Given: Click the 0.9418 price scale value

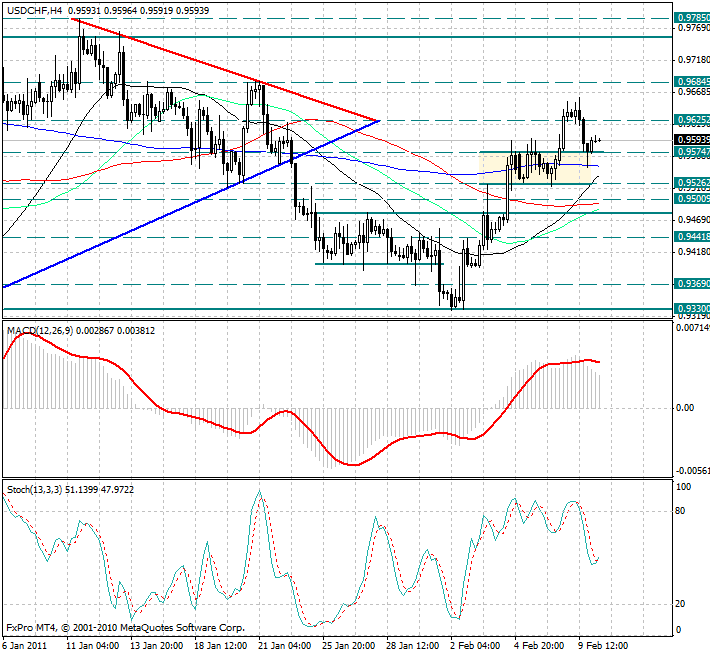Looking at the screenshot, I should pyautogui.click(x=693, y=251).
